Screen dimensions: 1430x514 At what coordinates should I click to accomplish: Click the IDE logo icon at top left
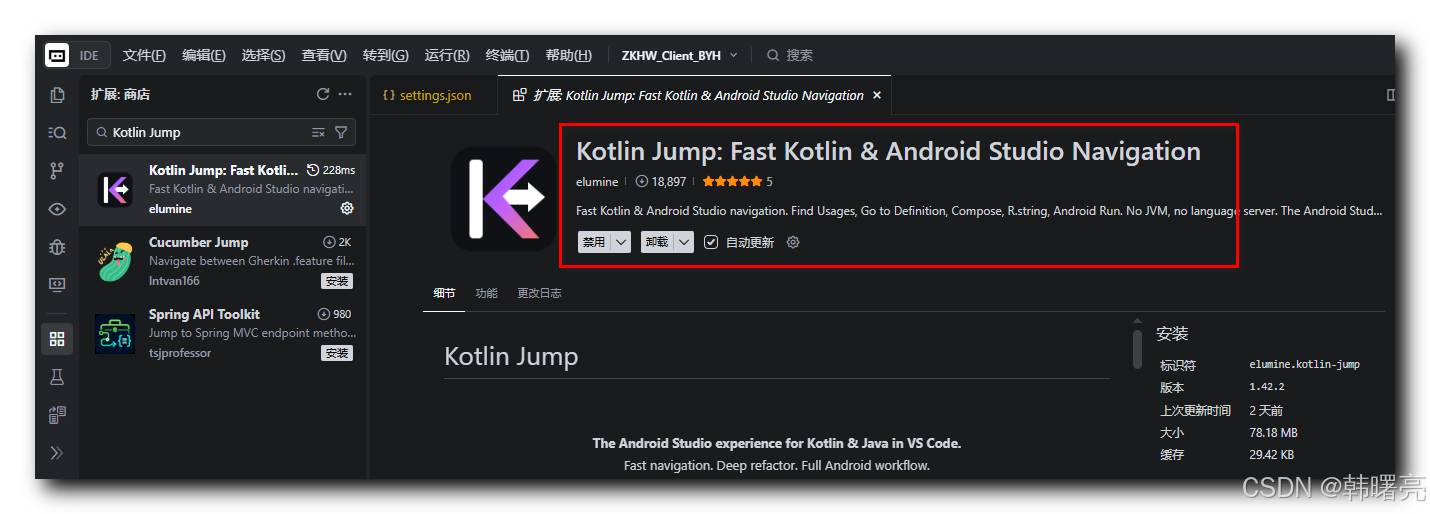57,55
